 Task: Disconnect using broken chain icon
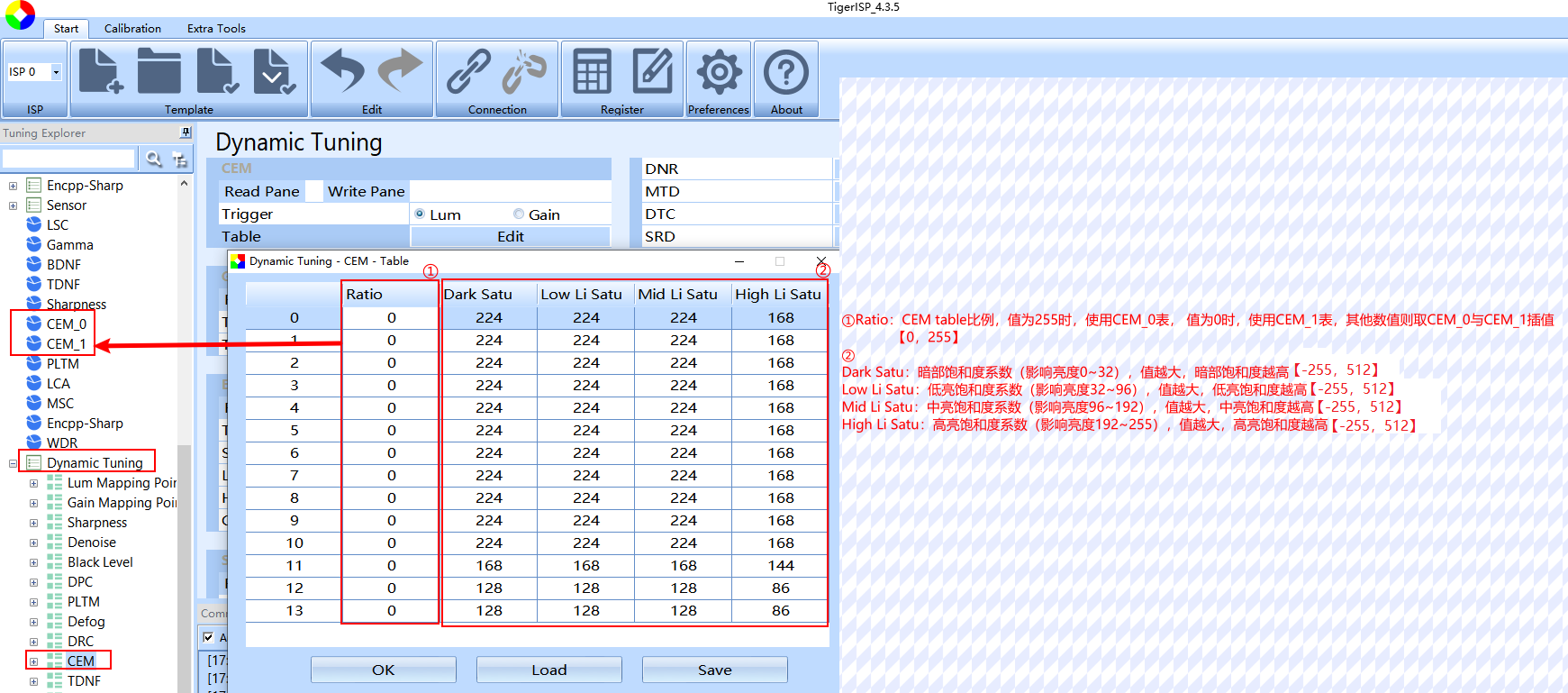pos(525,71)
